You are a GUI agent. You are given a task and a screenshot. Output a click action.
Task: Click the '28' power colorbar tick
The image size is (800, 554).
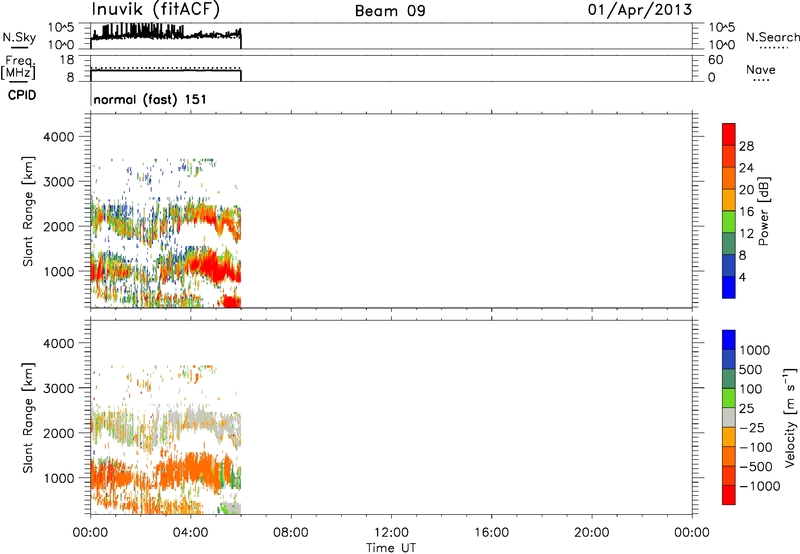point(746,146)
